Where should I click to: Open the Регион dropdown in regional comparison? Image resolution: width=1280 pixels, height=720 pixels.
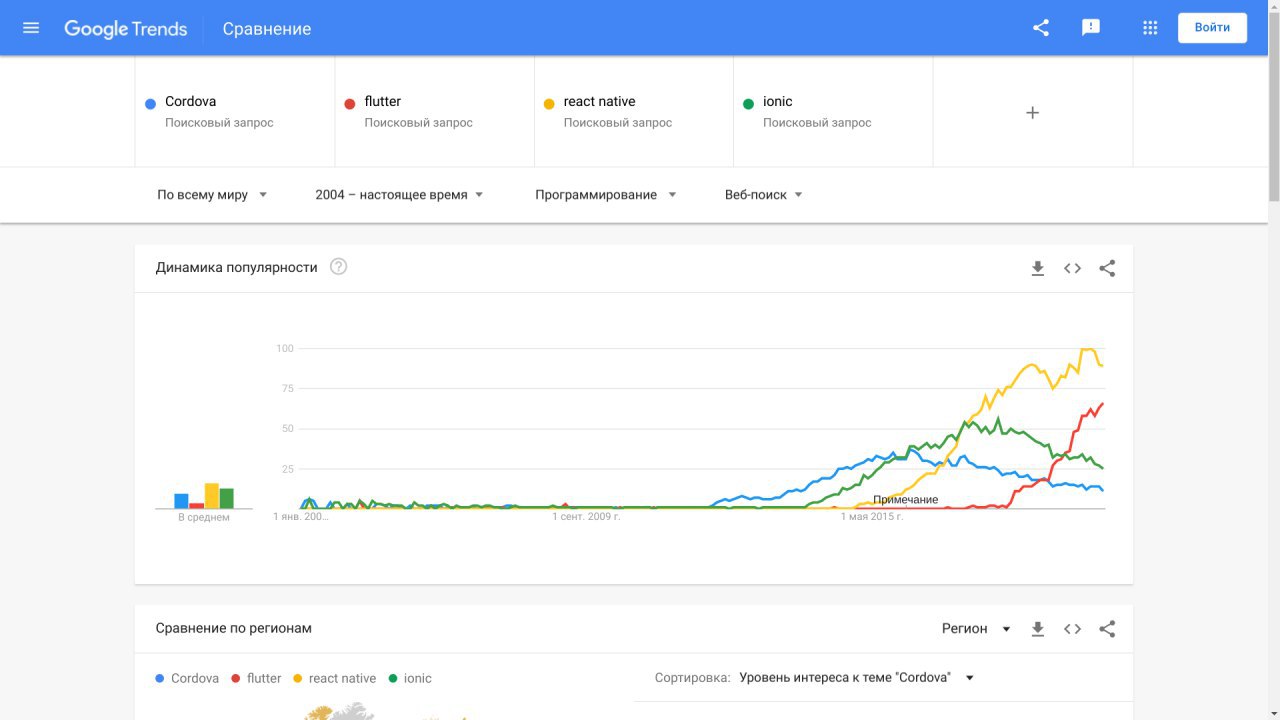pos(977,629)
